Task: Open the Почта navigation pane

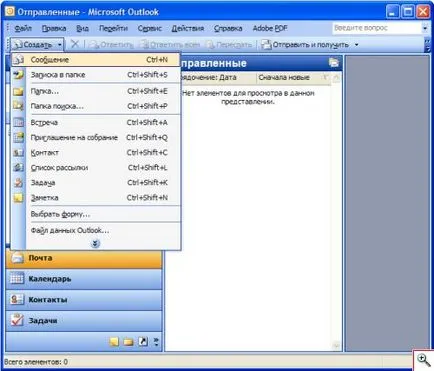Action: click(x=84, y=258)
